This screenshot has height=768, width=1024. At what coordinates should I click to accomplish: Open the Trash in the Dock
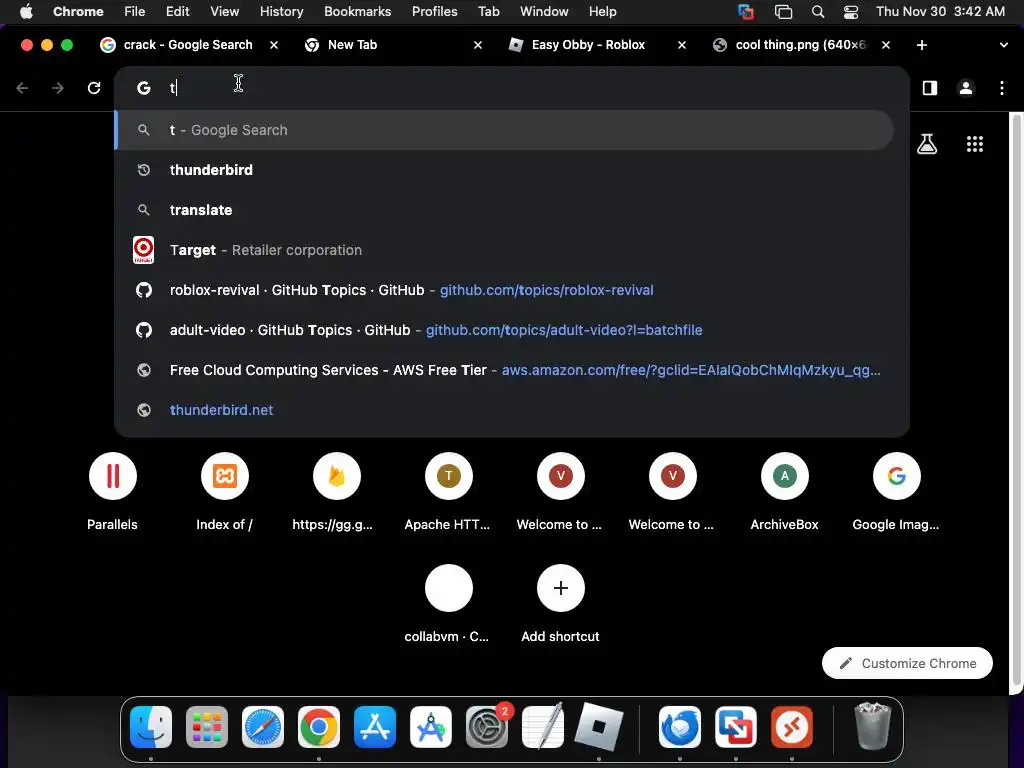(872, 727)
